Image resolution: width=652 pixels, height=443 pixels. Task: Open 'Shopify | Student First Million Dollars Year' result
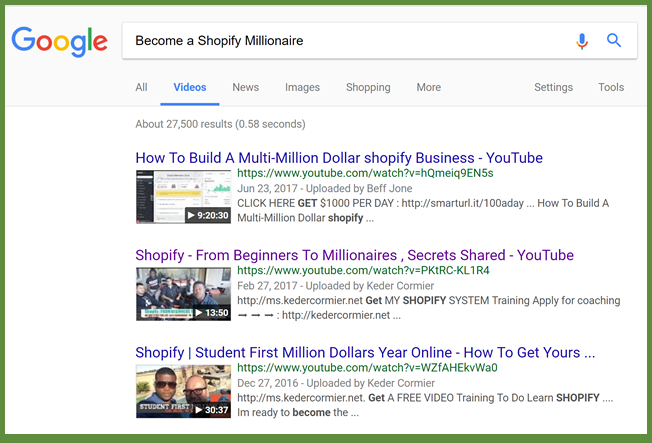point(365,352)
